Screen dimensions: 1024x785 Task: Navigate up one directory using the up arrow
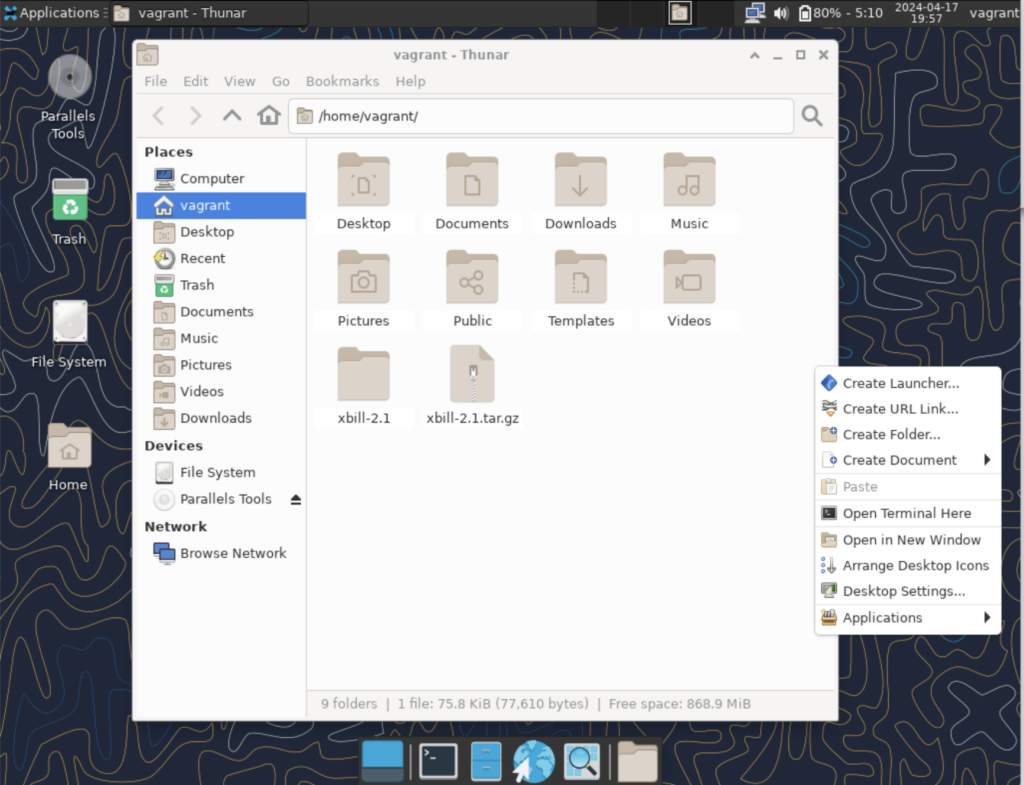[x=232, y=115]
